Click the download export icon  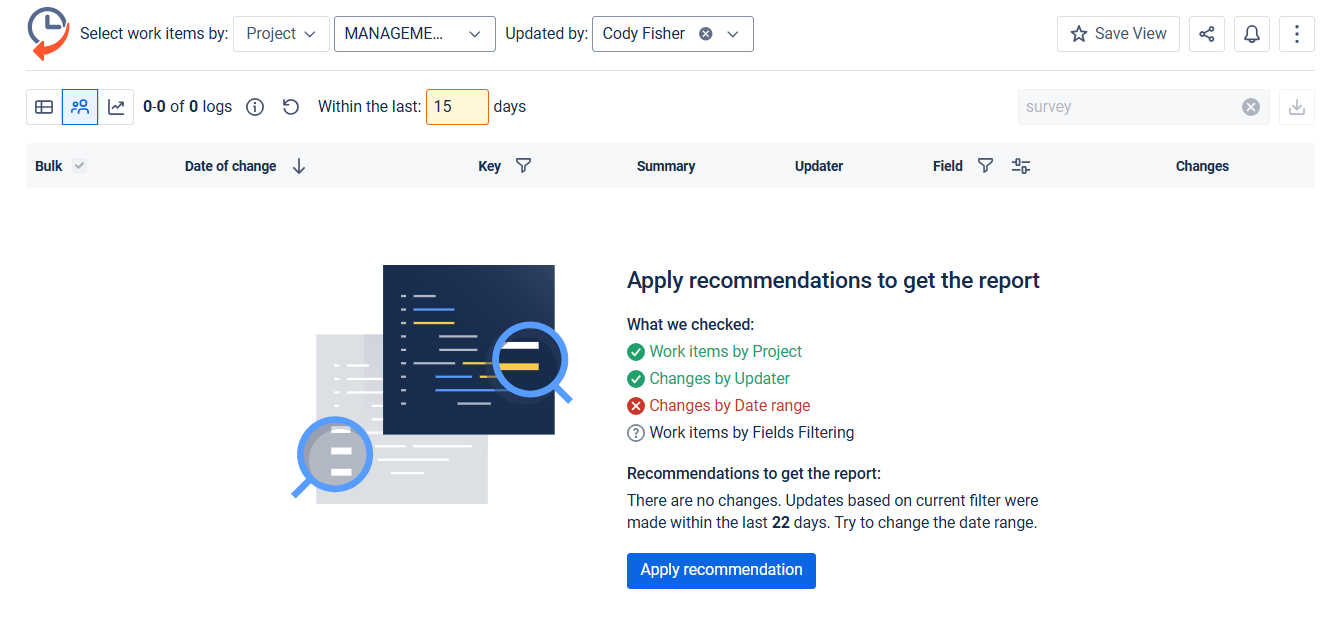click(x=1297, y=107)
